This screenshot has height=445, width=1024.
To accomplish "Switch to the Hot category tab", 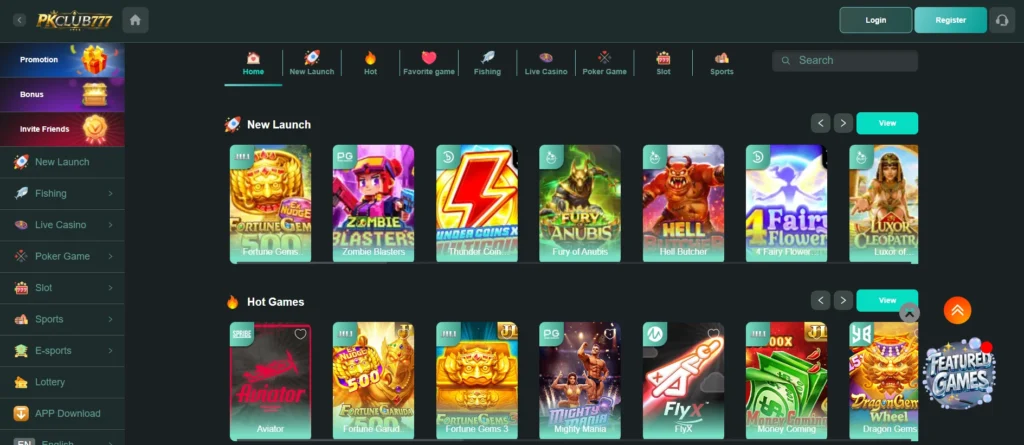I will click(370, 63).
